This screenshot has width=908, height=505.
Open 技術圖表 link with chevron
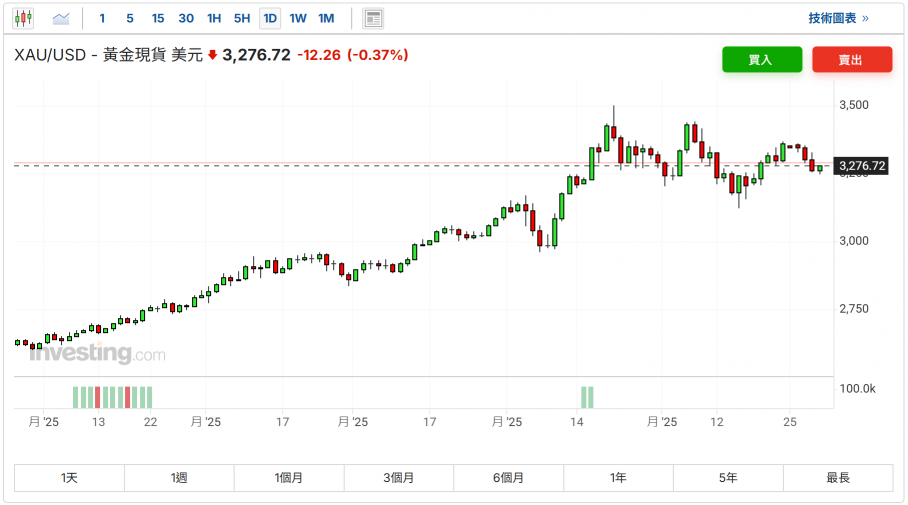tap(838, 18)
